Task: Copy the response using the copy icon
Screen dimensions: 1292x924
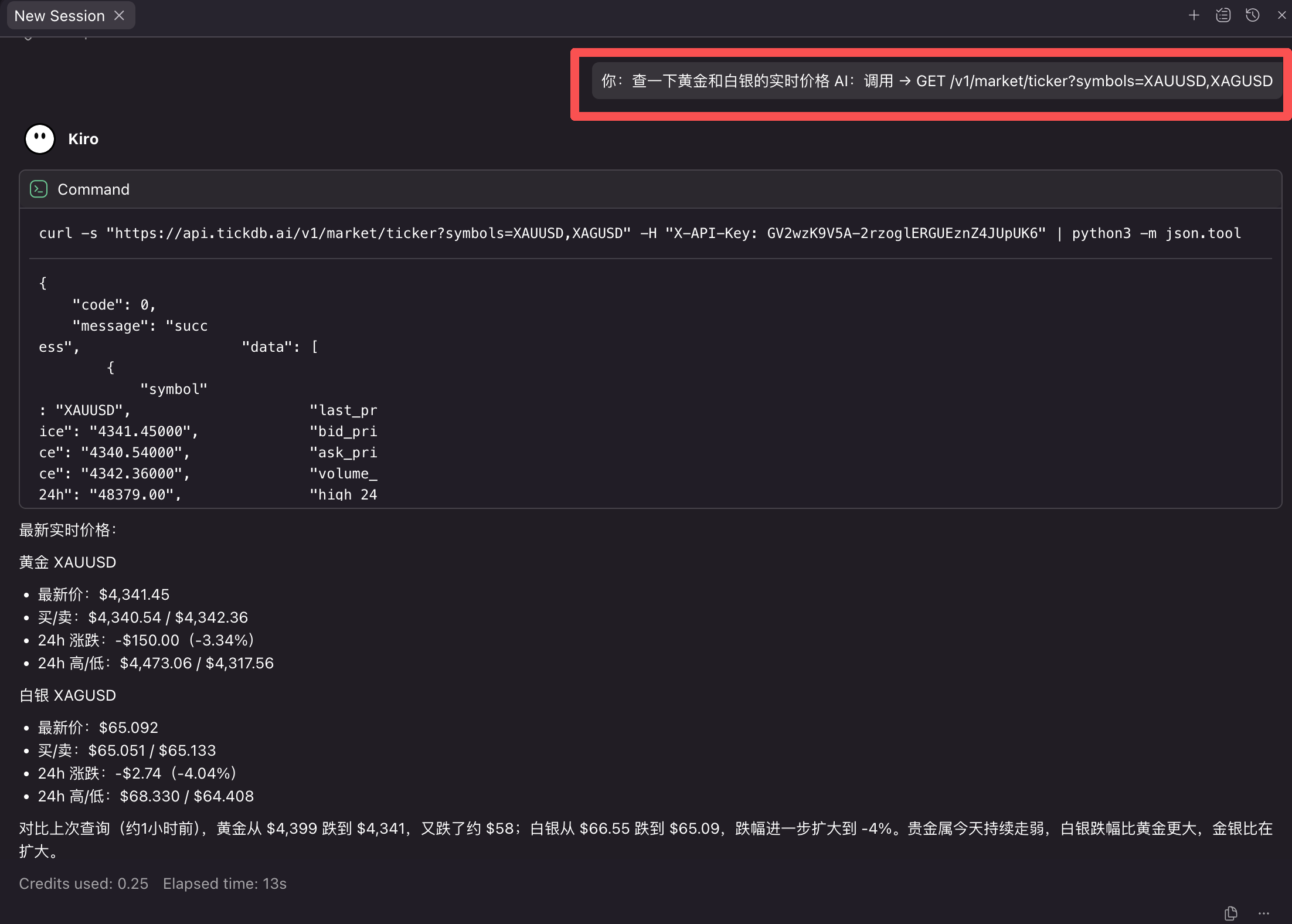Action: pyautogui.click(x=1230, y=913)
